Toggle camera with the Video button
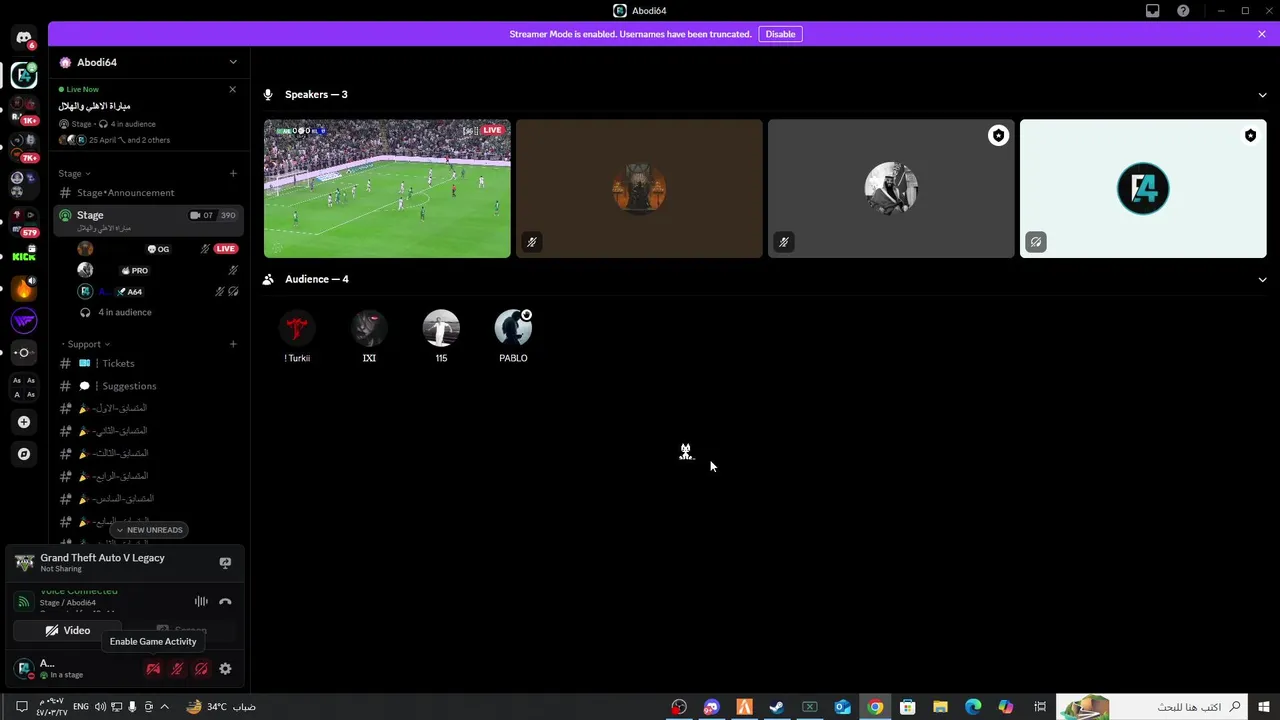 (67, 631)
